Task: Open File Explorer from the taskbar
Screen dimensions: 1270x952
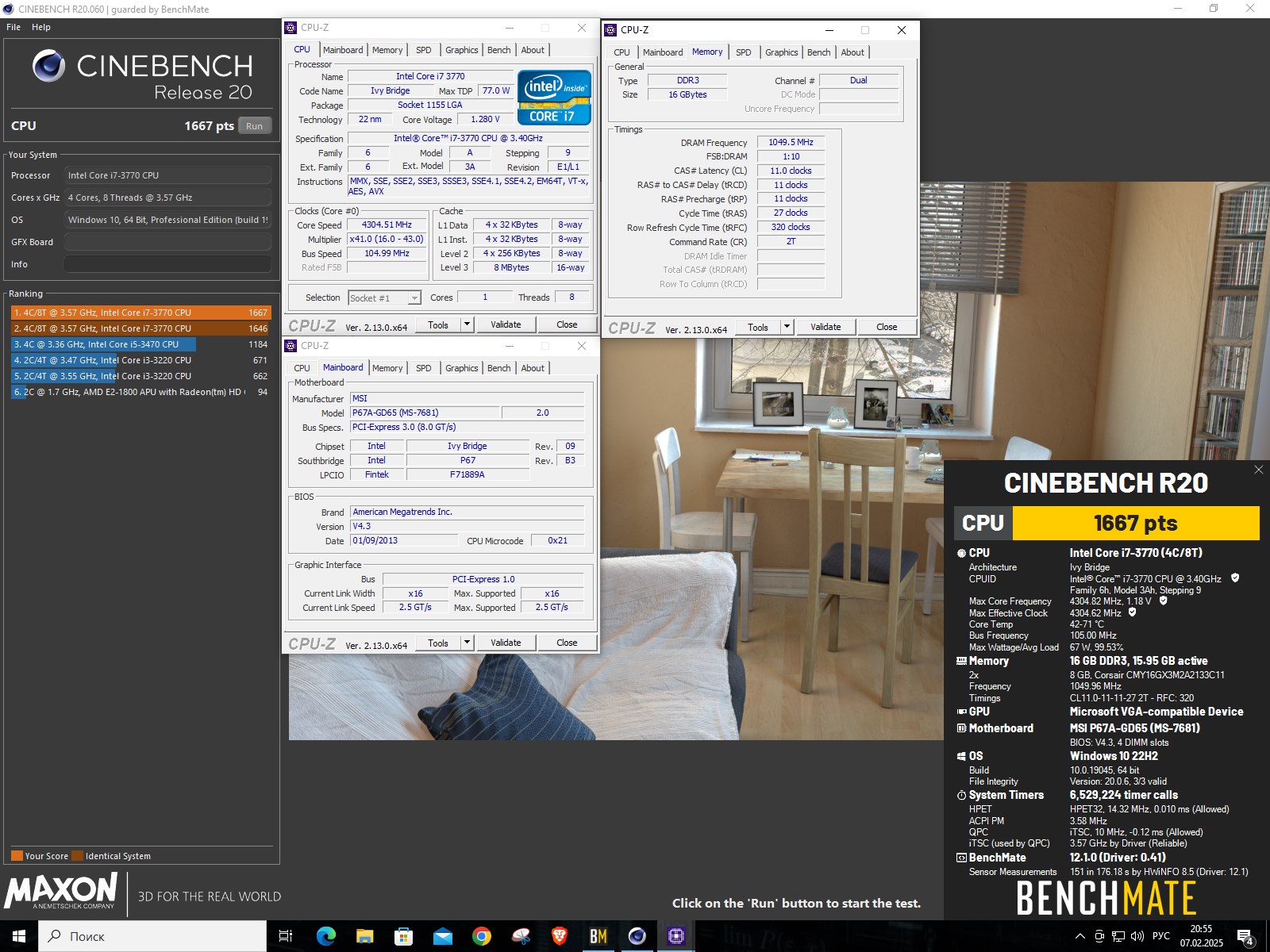Action: pyautogui.click(x=364, y=936)
